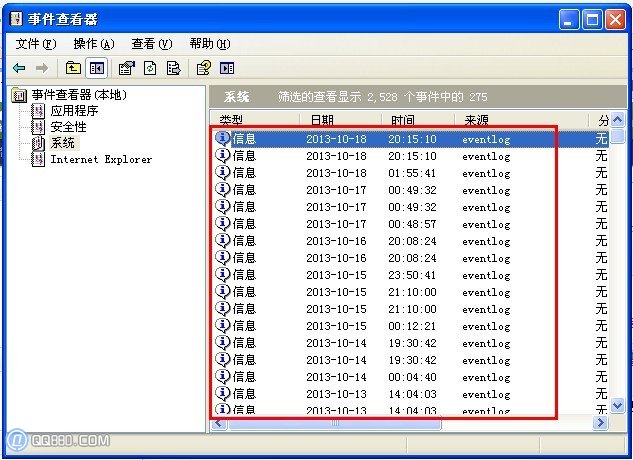
Task: Select the event at time 23:50:41
Action: 409,275
